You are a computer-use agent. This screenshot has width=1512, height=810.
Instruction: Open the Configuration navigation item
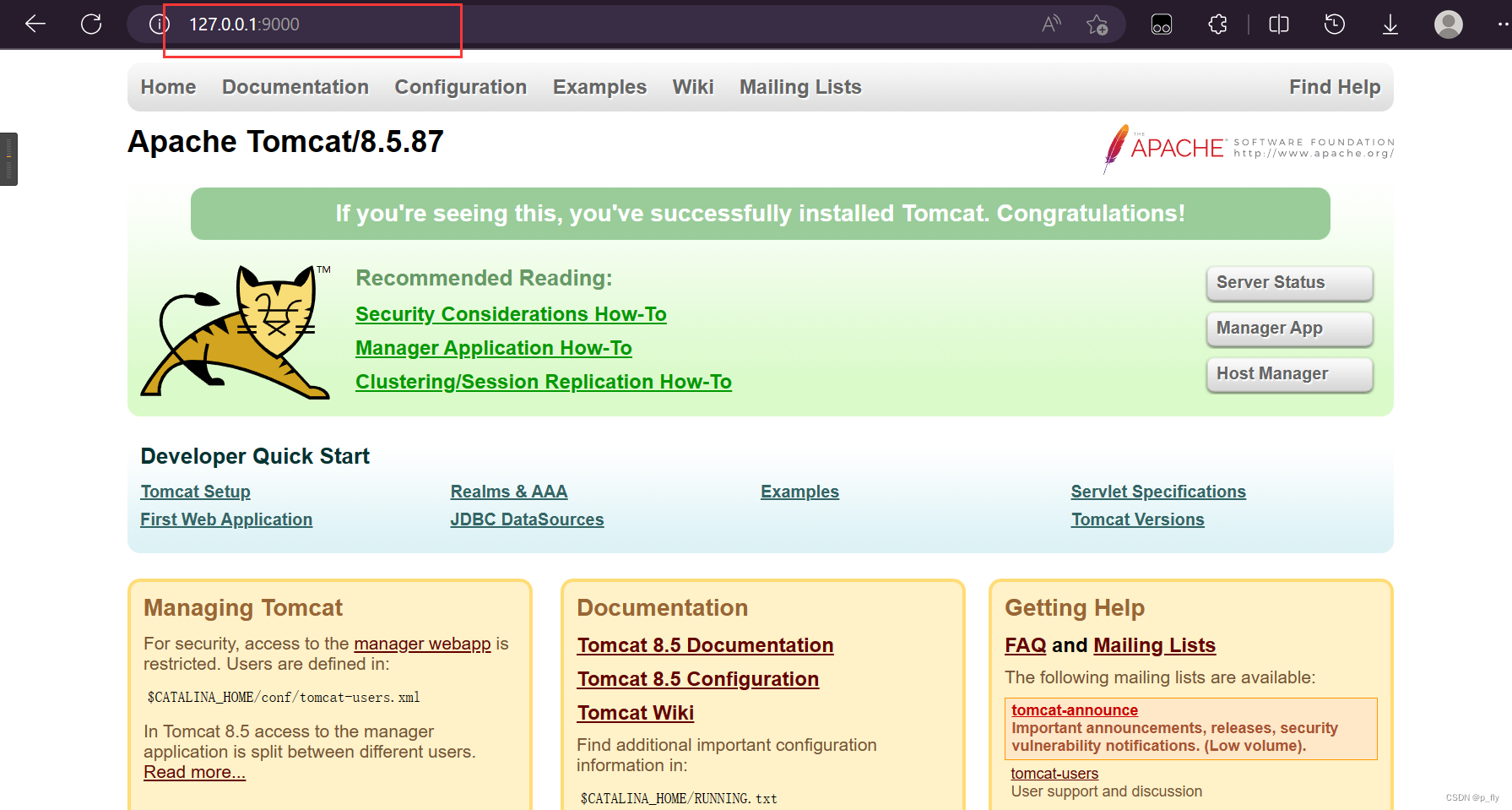click(x=461, y=87)
